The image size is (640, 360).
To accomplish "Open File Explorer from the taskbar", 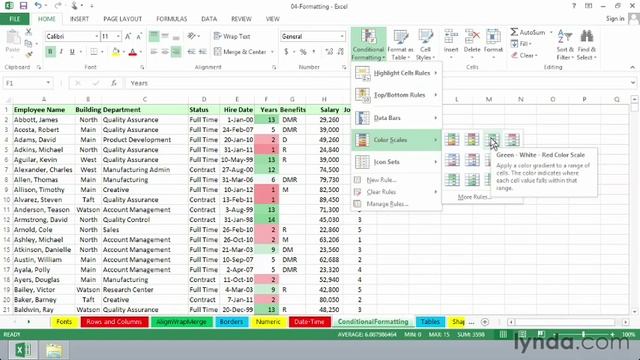I will (x=54, y=350).
